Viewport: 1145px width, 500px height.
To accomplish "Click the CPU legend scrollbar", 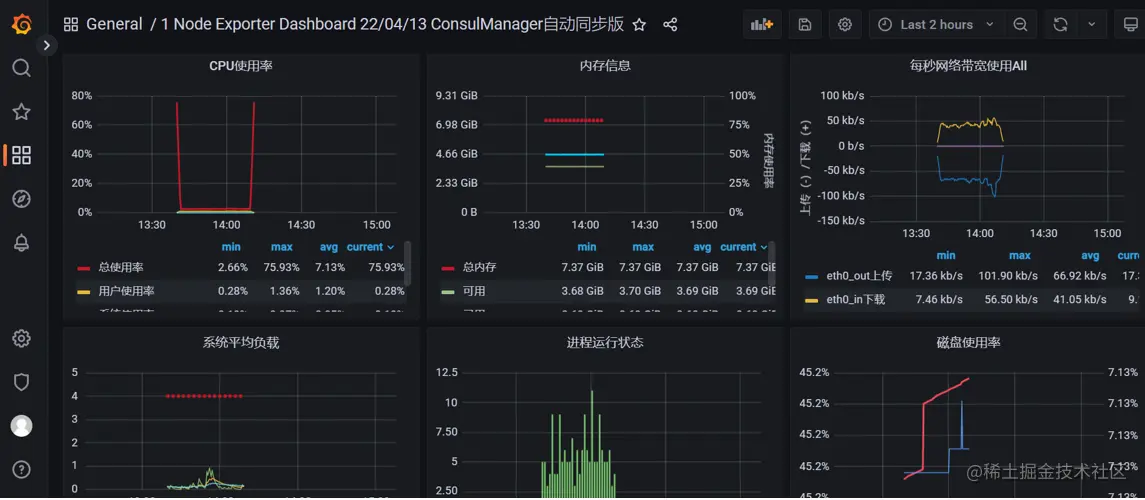I will (407, 264).
